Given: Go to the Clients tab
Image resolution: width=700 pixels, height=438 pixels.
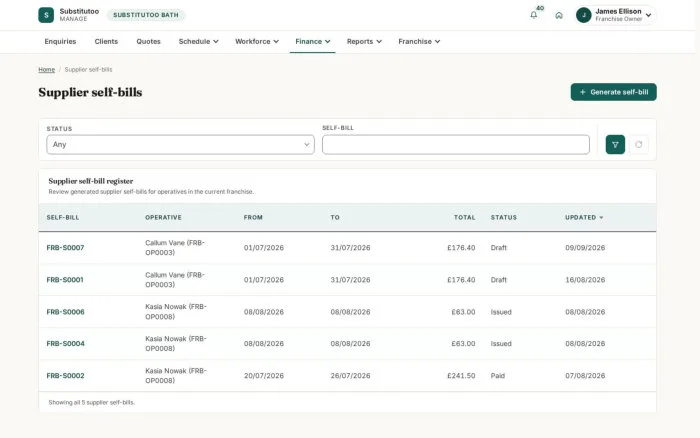Looking at the screenshot, I should pos(106,42).
